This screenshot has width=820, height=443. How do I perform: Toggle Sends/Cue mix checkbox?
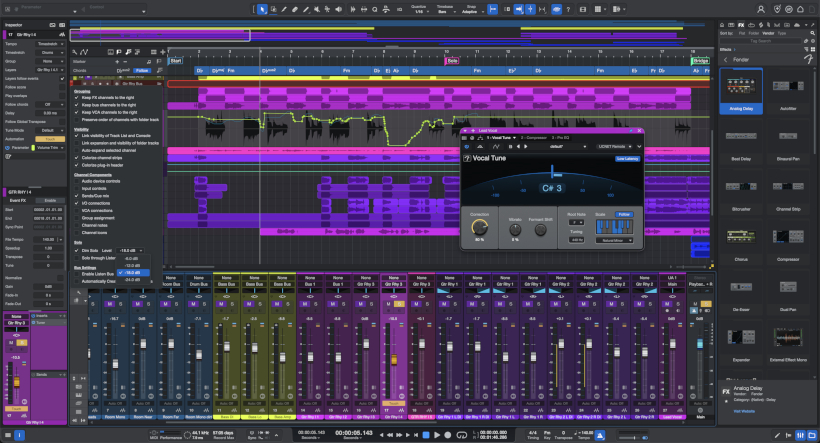(76, 196)
